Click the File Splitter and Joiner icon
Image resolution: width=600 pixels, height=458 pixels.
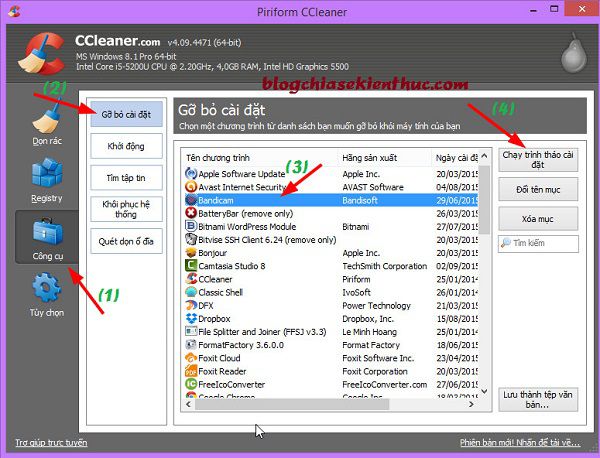click(191, 331)
